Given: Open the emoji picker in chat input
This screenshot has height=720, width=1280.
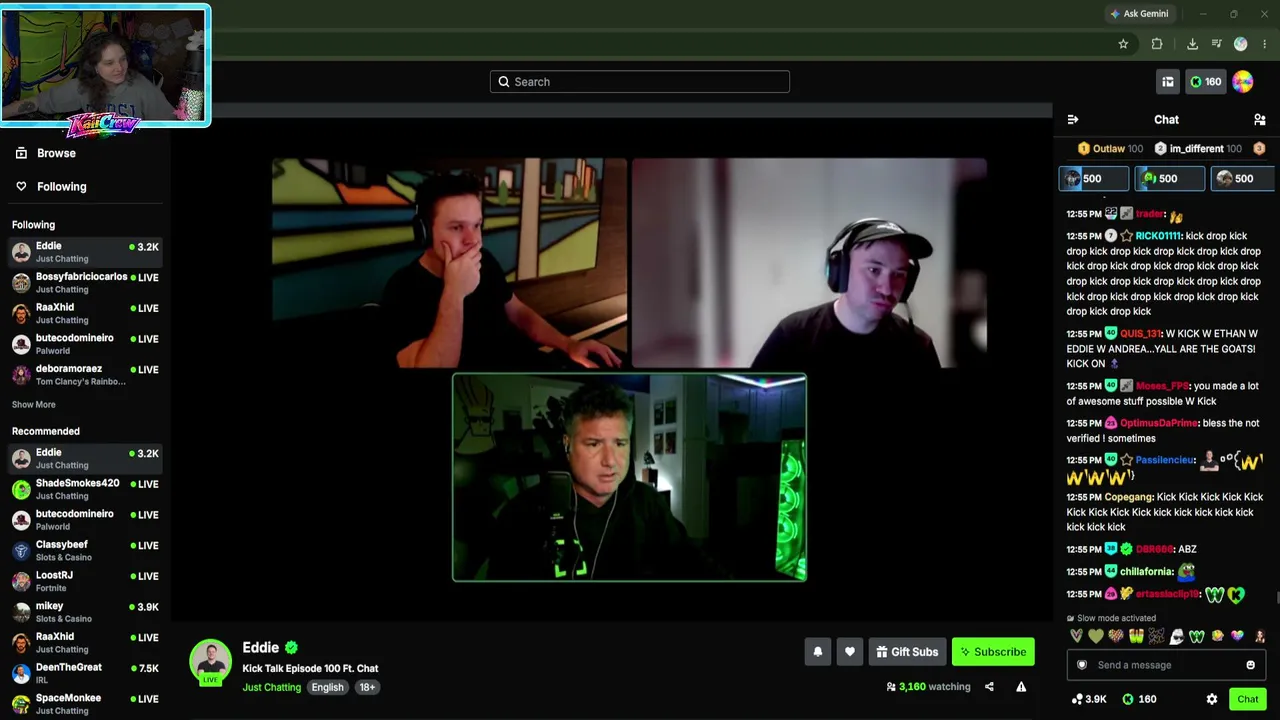Looking at the screenshot, I should coord(1250,665).
